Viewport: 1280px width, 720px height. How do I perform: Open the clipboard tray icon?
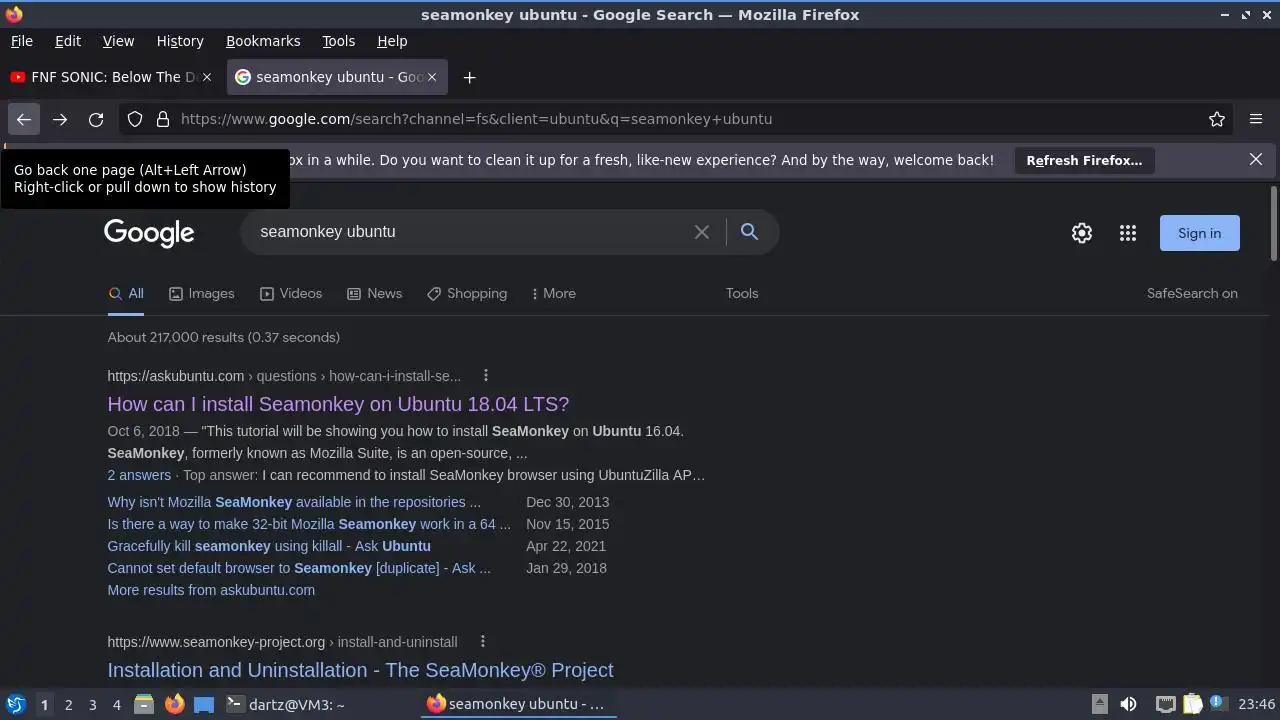[x=1192, y=704]
